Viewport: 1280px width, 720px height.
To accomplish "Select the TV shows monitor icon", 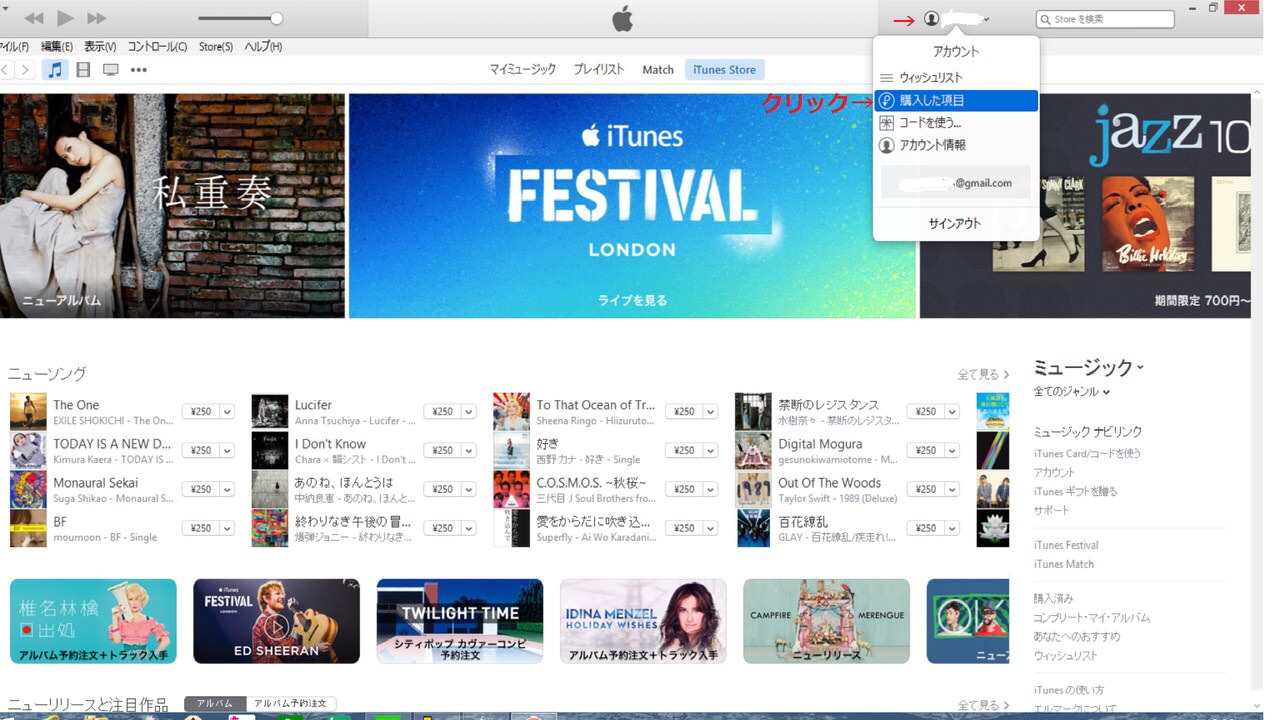I will pyautogui.click(x=111, y=70).
